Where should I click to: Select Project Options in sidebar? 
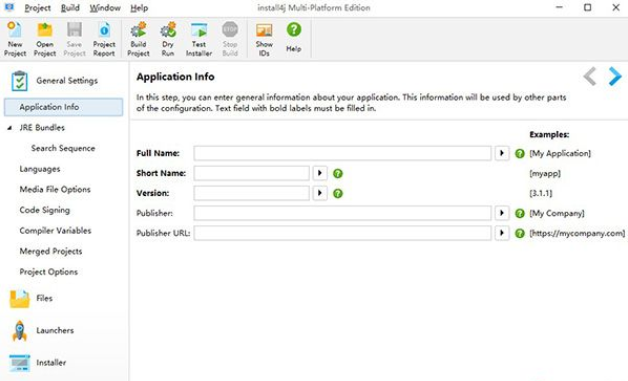(x=48, y=272)
